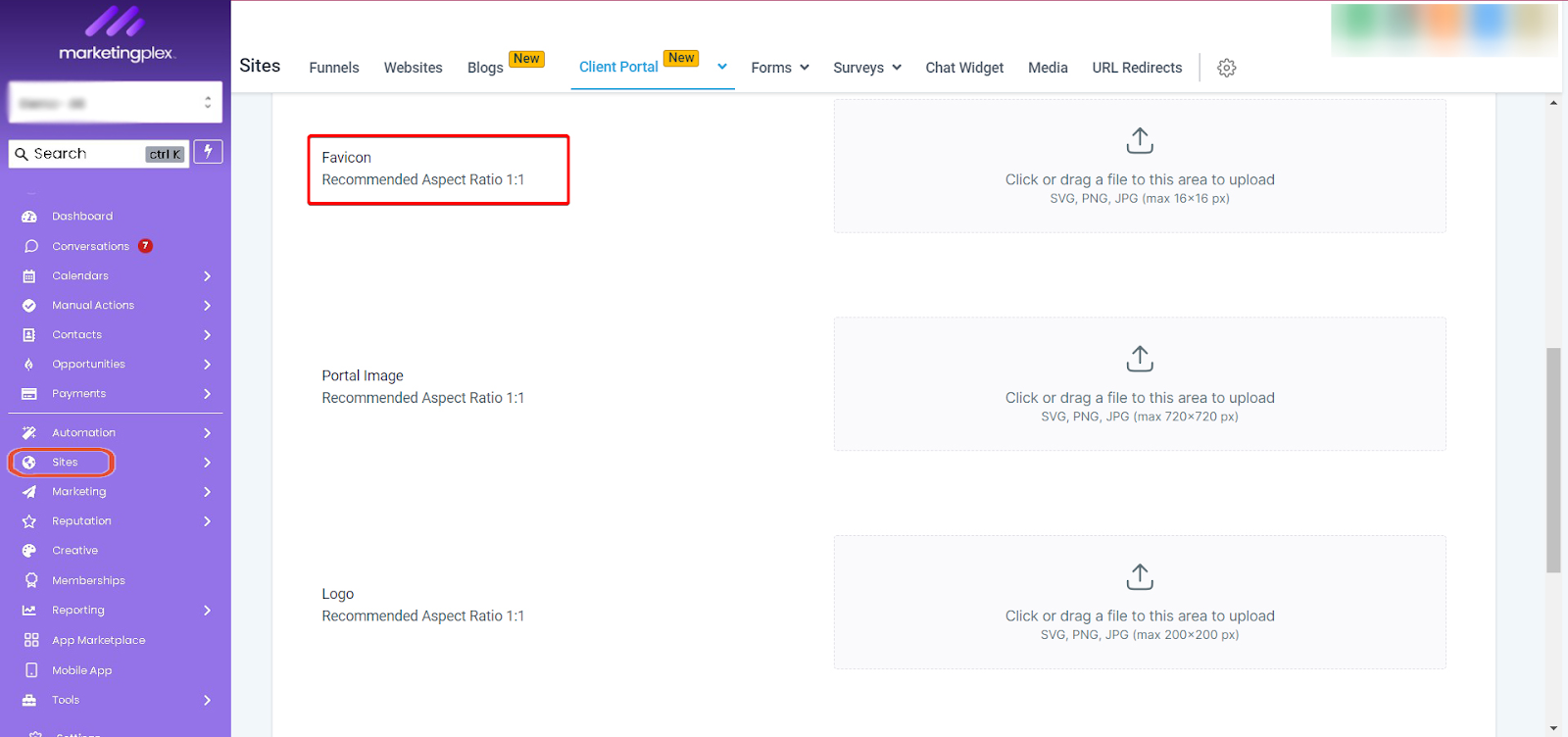Viewport: 1568px width, 737px height.
Task: Click the Favicon upload drop area text
Action: [x=1140, y=179]
